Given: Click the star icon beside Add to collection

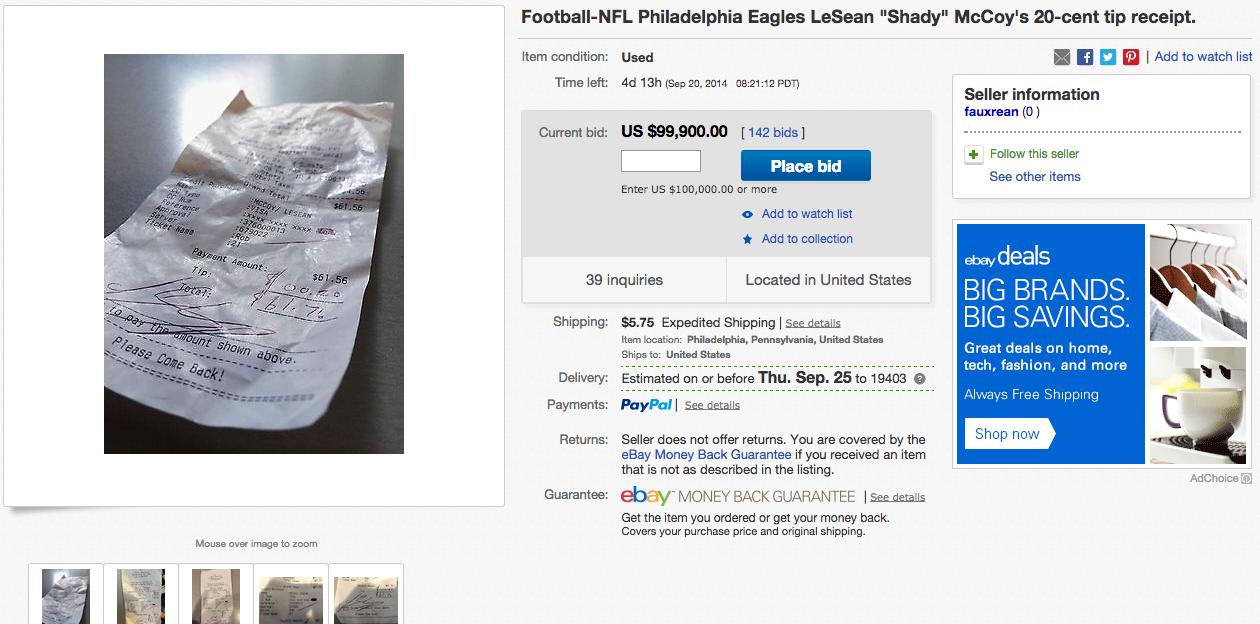Looking at the screenshot, I should tap(747, 239).
